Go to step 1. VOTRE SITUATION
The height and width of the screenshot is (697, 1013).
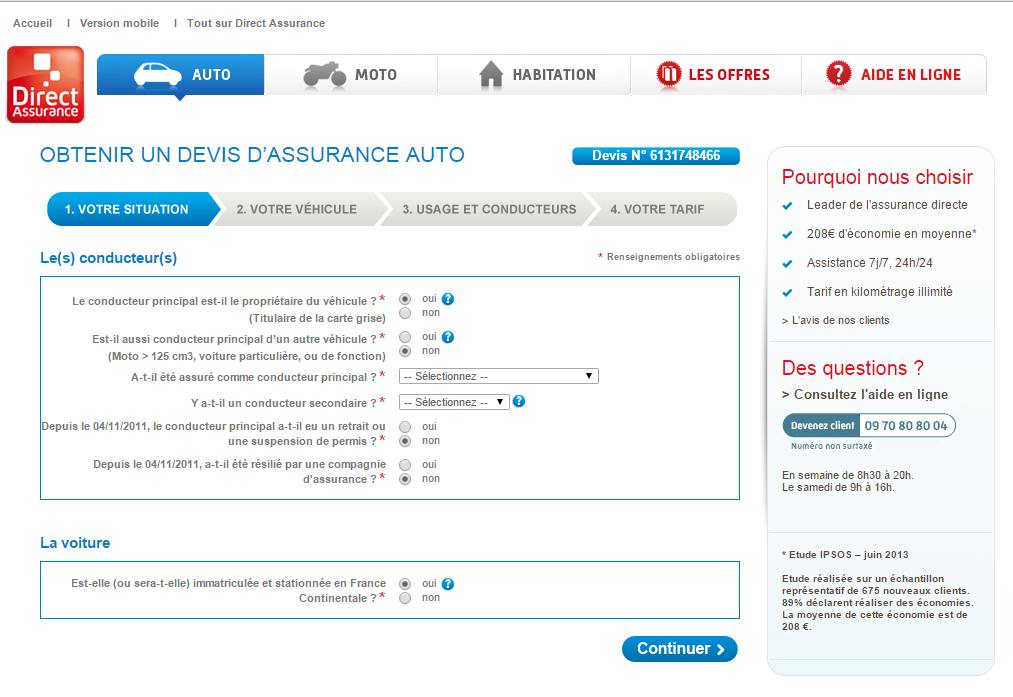[132, 209]
